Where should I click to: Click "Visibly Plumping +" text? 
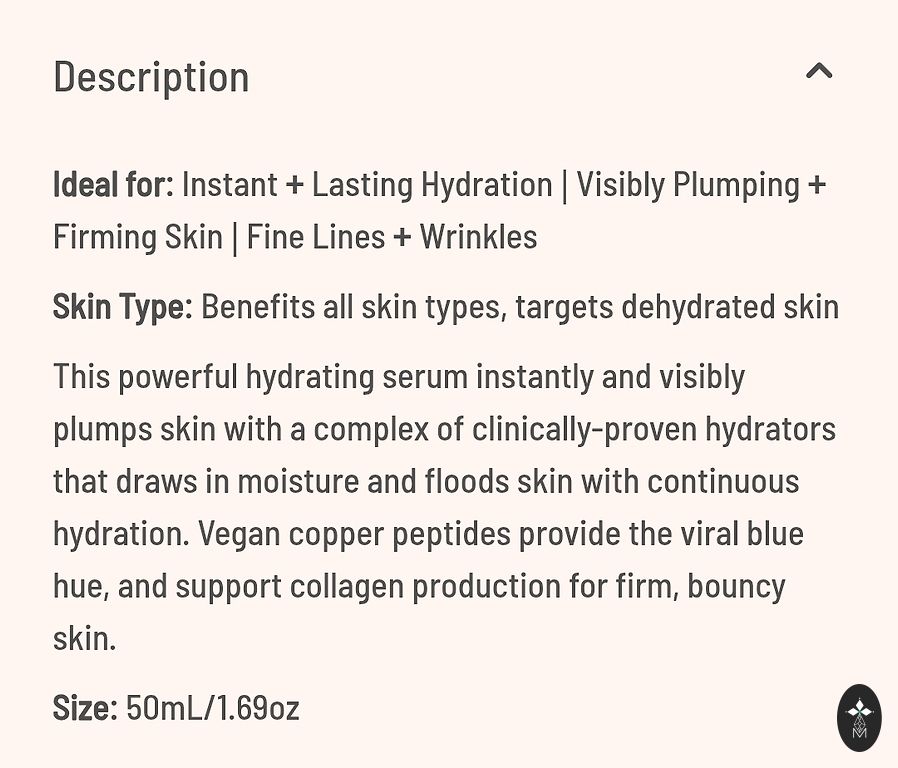pos(701,185)
